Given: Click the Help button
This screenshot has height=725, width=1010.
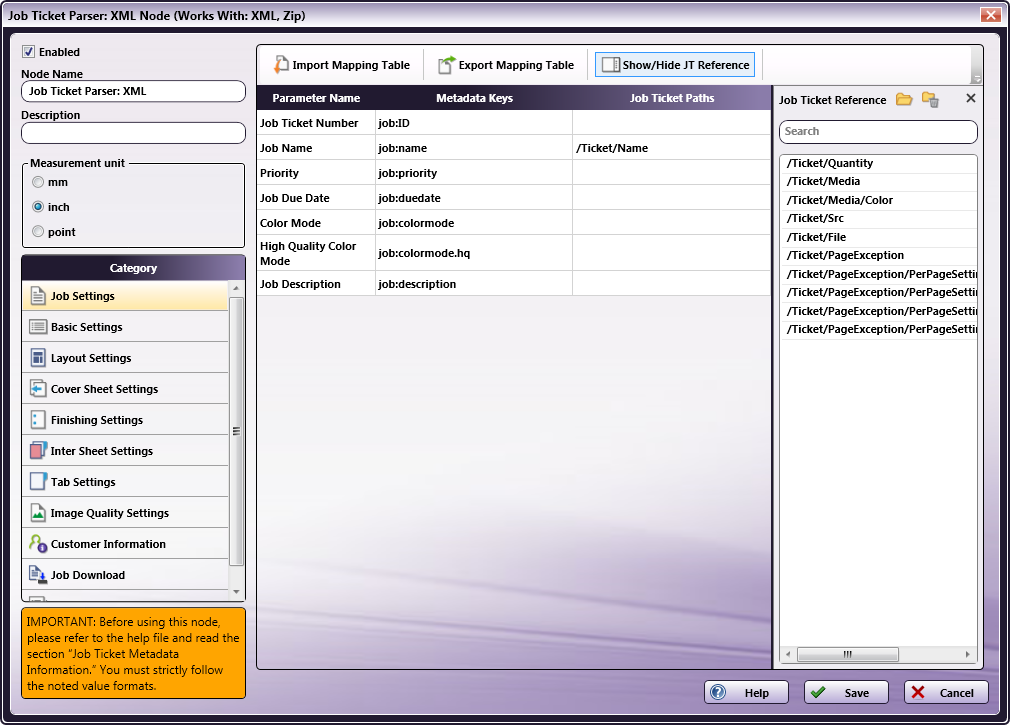Looking at the screenshot, I should (746, 692).
